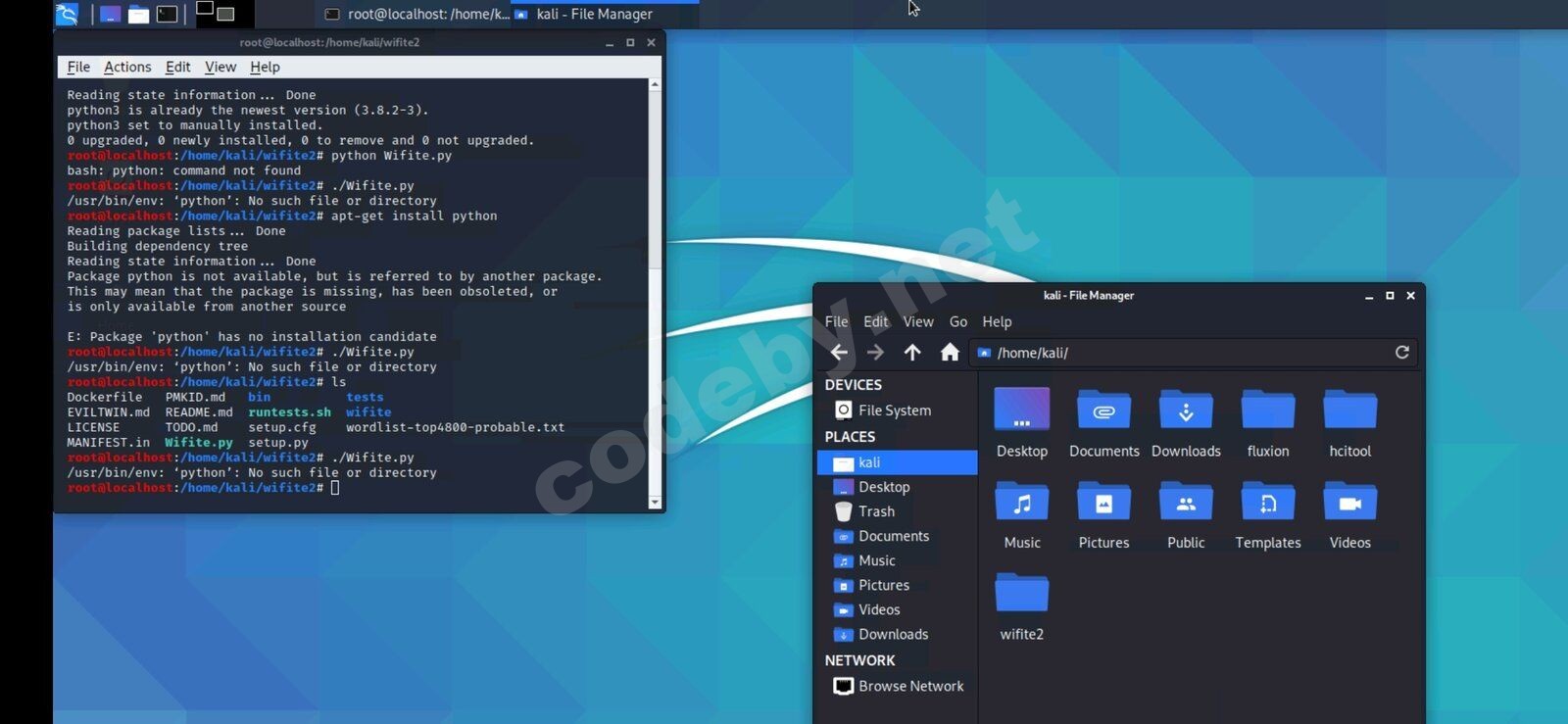Click the forward arrow in File Manager
Viewport: 1568px width, 724px height.
875,353
